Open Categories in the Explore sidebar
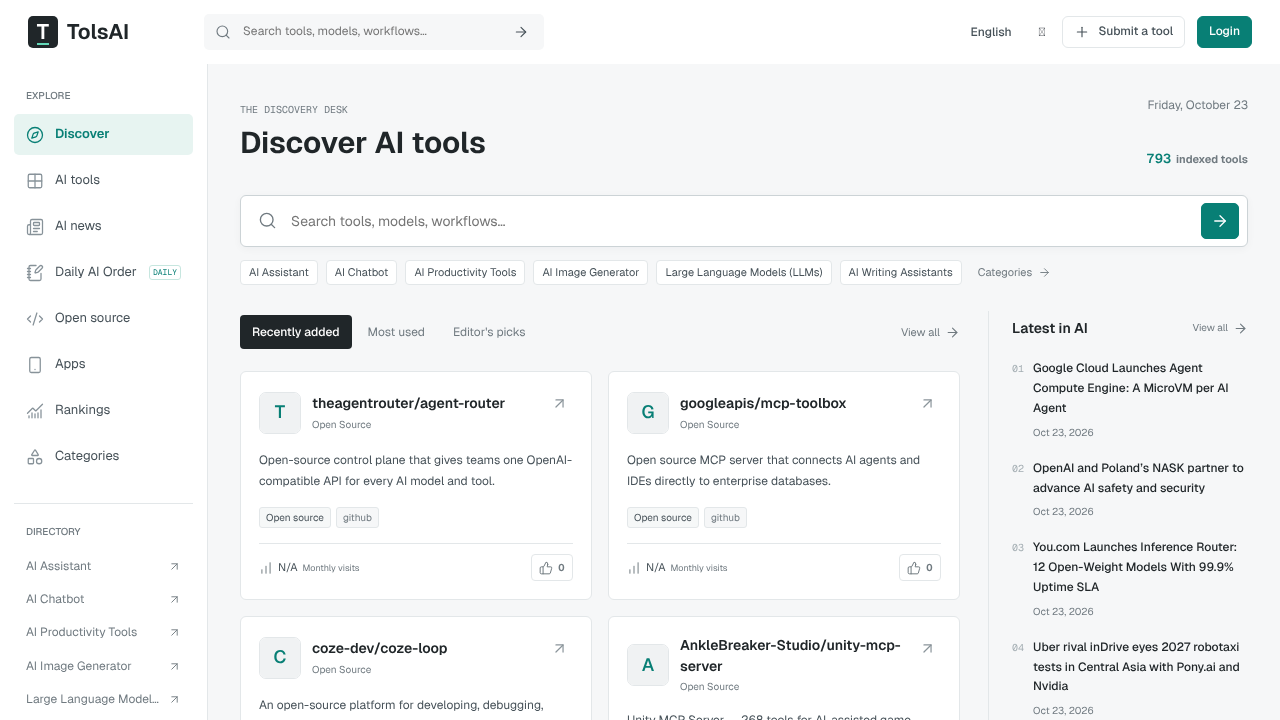The image size is (1280, 720). pyautogui.click(x=103, y=456)
